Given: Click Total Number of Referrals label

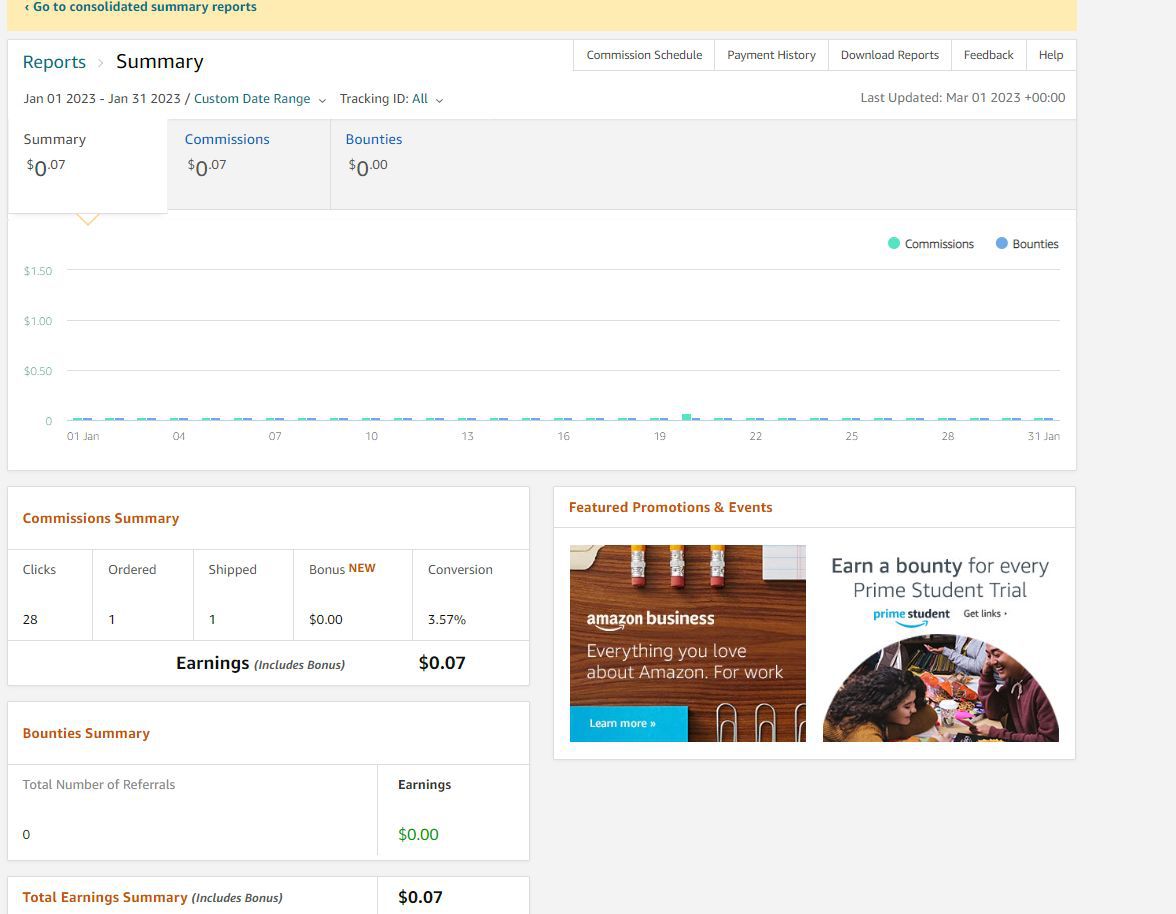Looking at the screenshot, I should 98,785.
